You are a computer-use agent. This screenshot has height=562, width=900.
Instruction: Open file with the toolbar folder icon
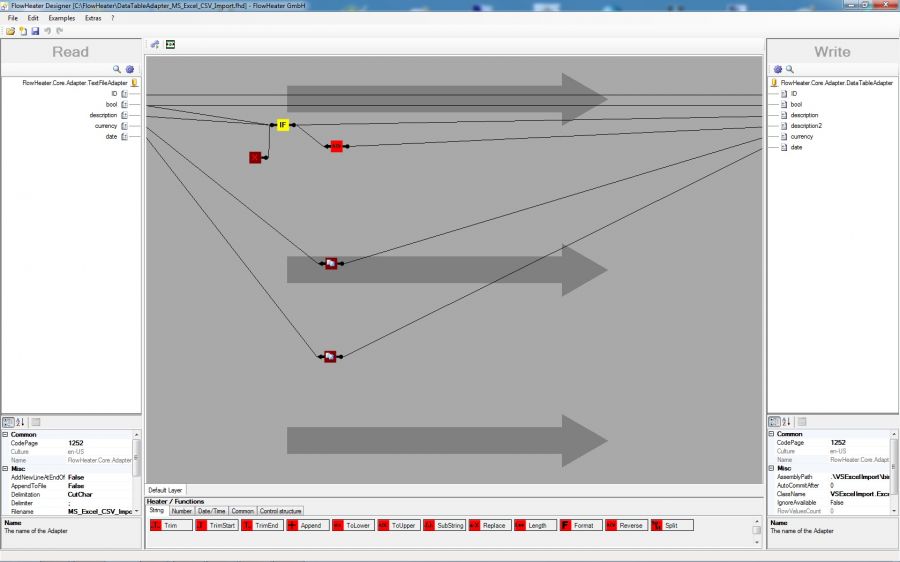(10, 31)
